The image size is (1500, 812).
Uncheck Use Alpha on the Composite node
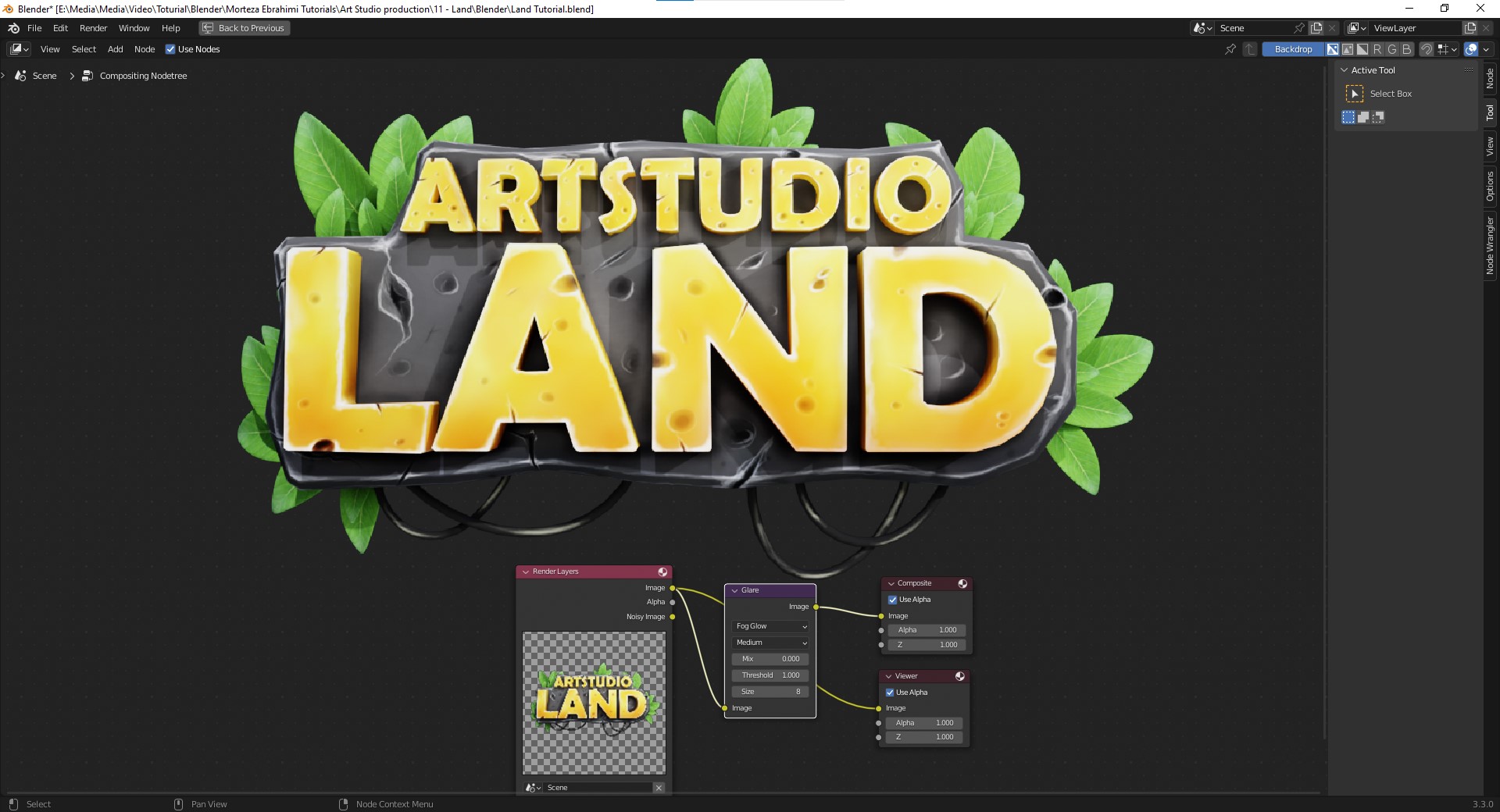892,600
